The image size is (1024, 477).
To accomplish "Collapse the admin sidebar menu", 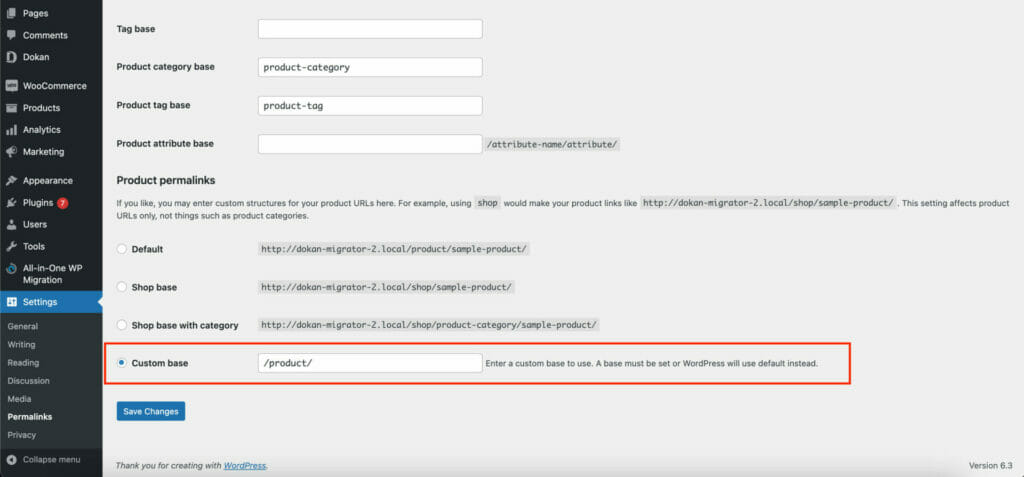I will [51, 459].
